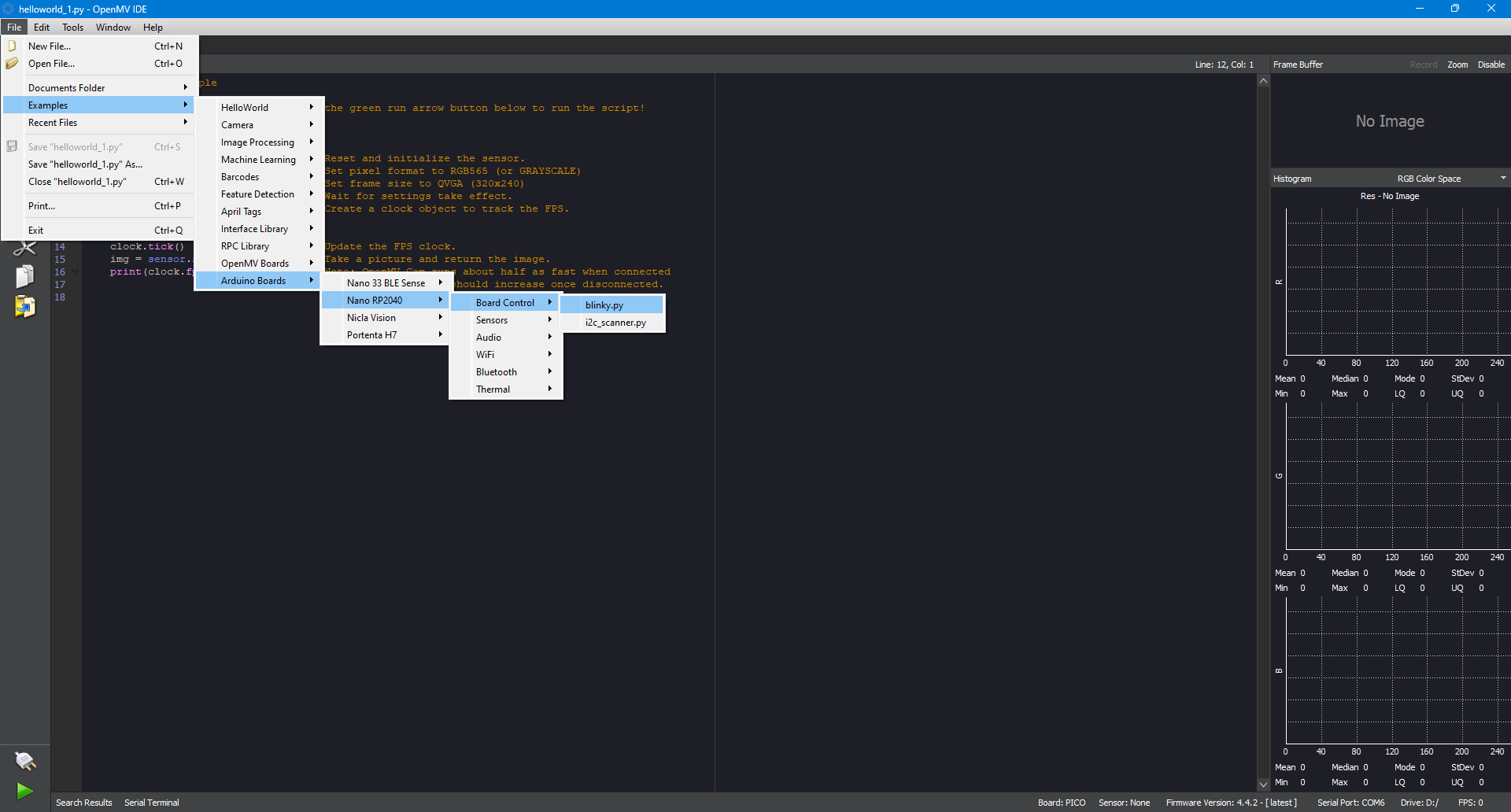1511x812 pixels.
Task: Expand the Documents Folder submenu
Action: coord(99,88)
